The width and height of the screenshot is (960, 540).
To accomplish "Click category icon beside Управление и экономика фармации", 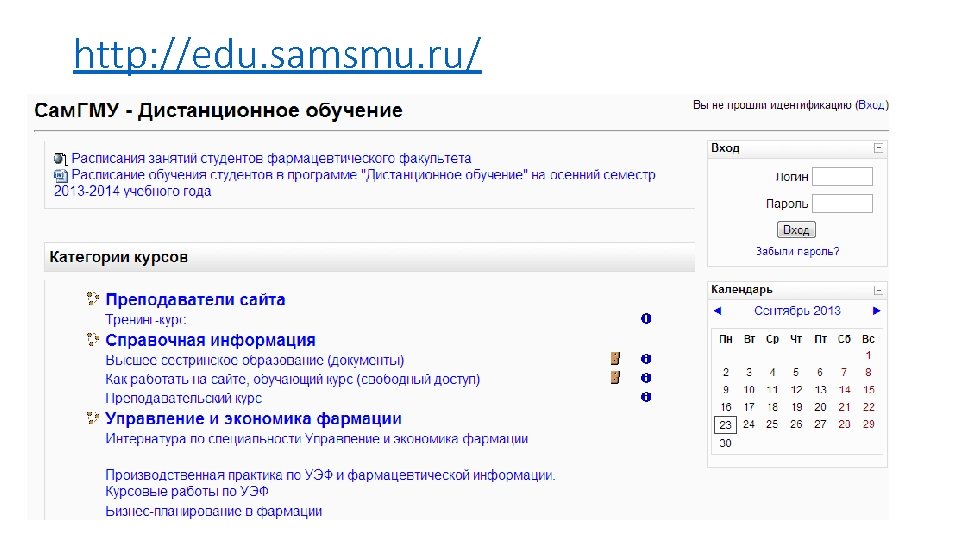I will (92, 418).
